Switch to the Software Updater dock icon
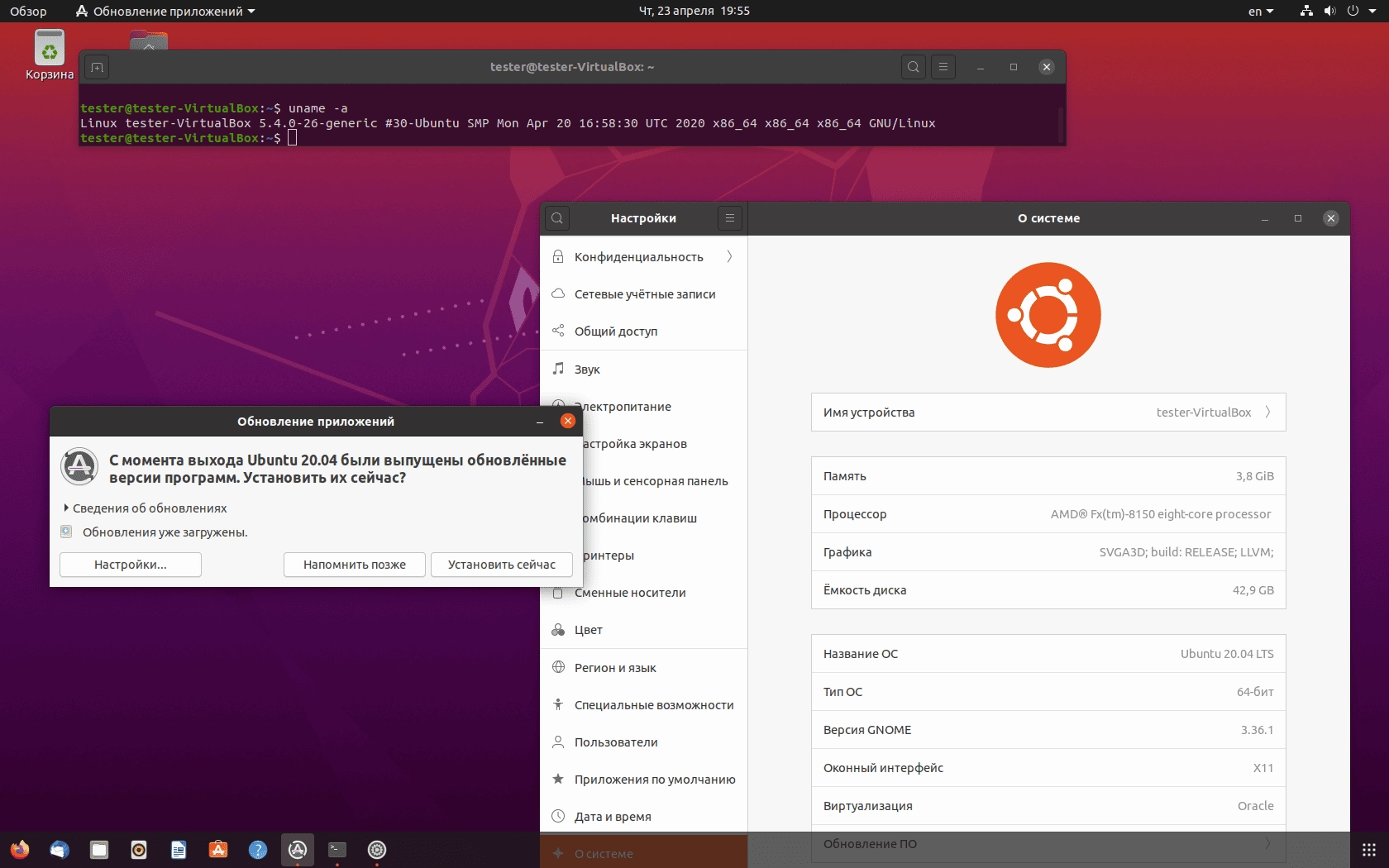1389x868 pixels. pos(298,850)
